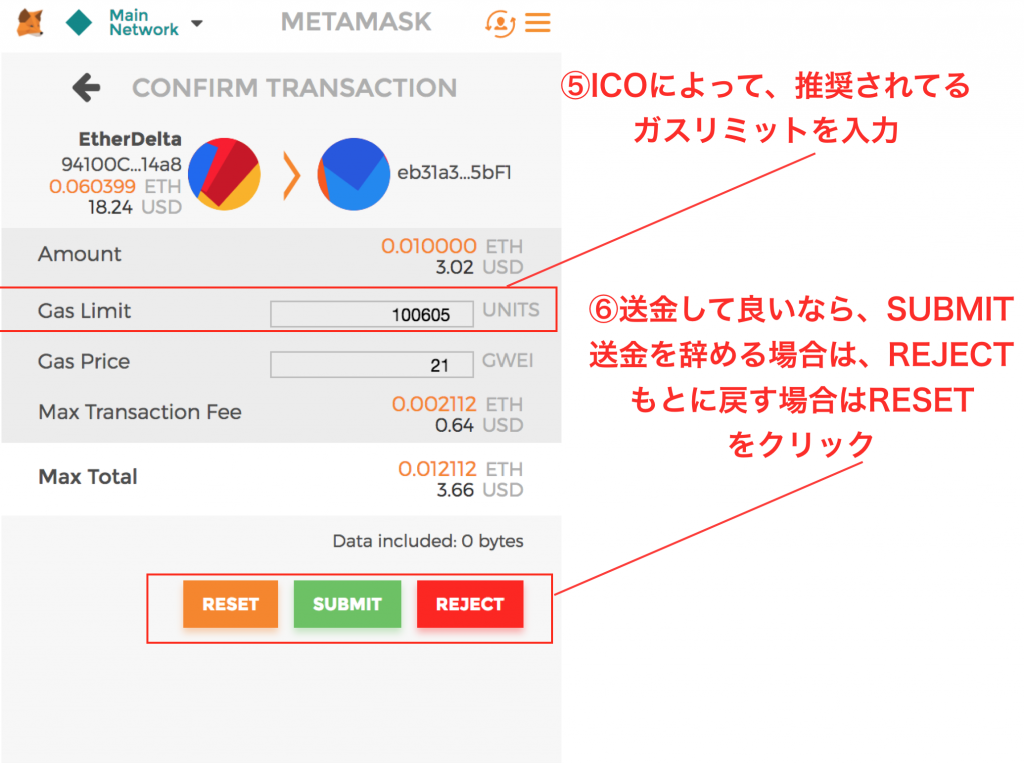
Task: Focus the Gas Limit input field
Action: [372, 314]
